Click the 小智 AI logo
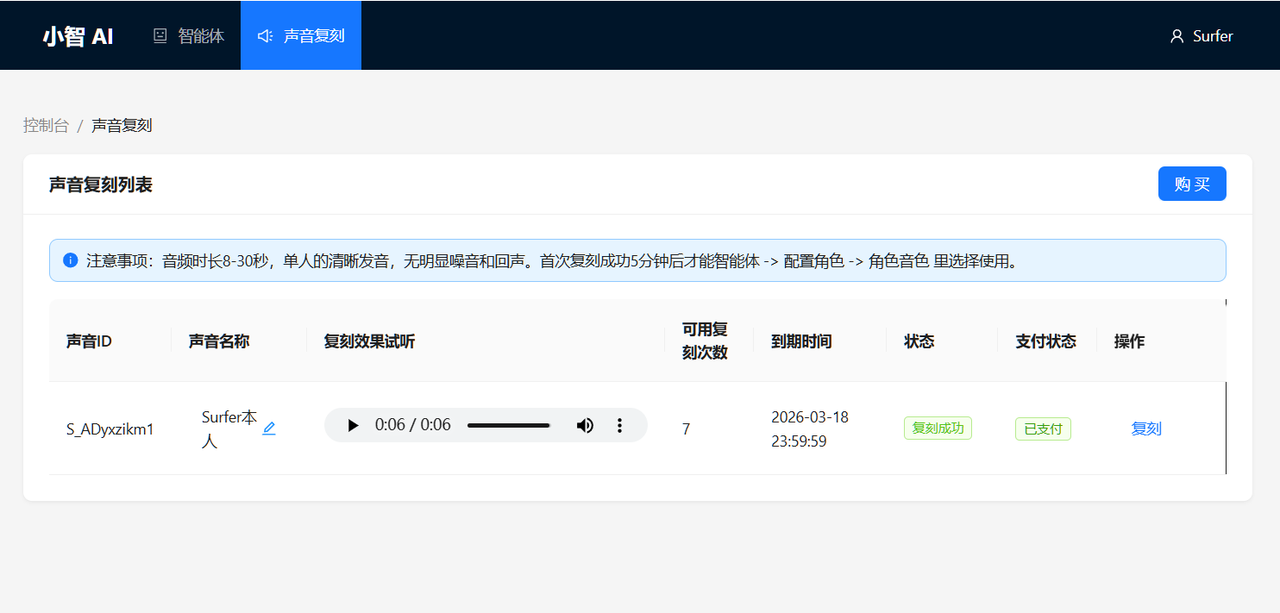 pyautogui.click(x=78, y=36)
